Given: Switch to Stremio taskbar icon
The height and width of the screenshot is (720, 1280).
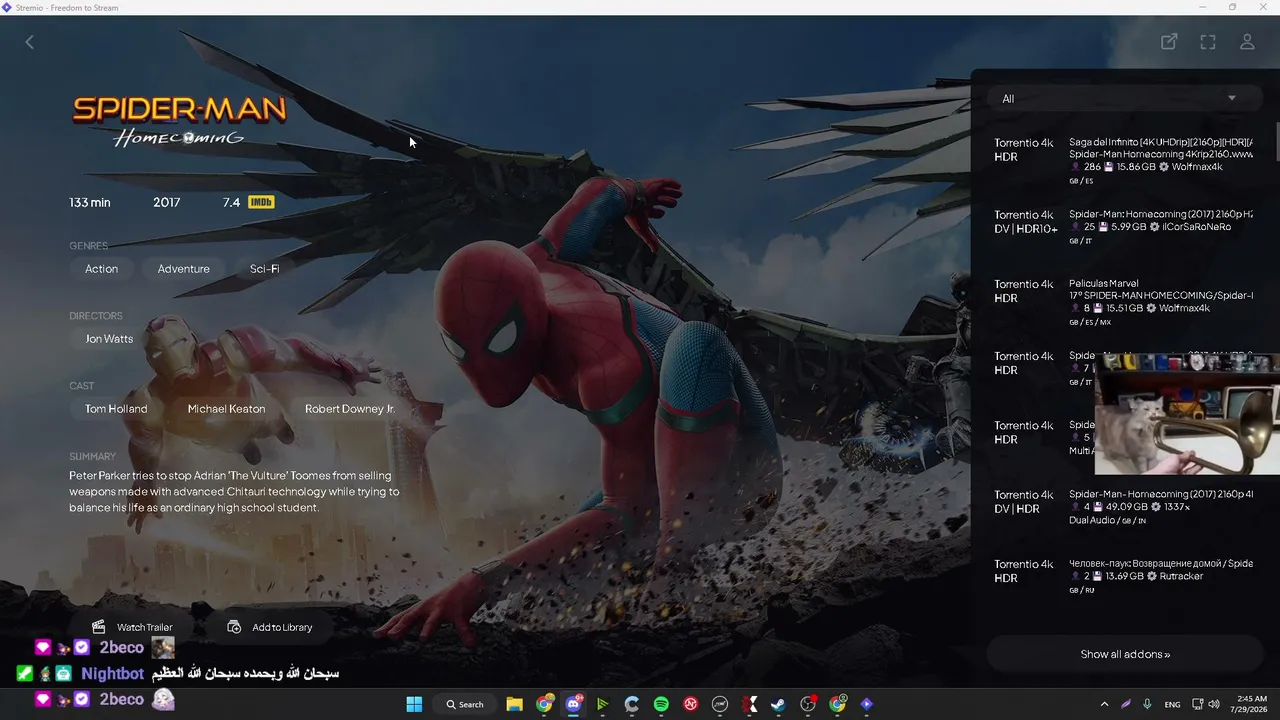Looking at the screenshot, I should click(866, 704).
